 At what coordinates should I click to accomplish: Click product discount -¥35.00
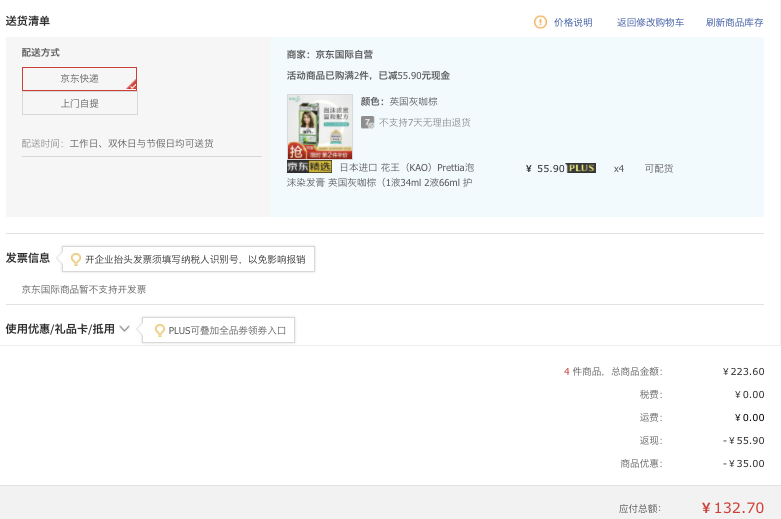point(744,463)
